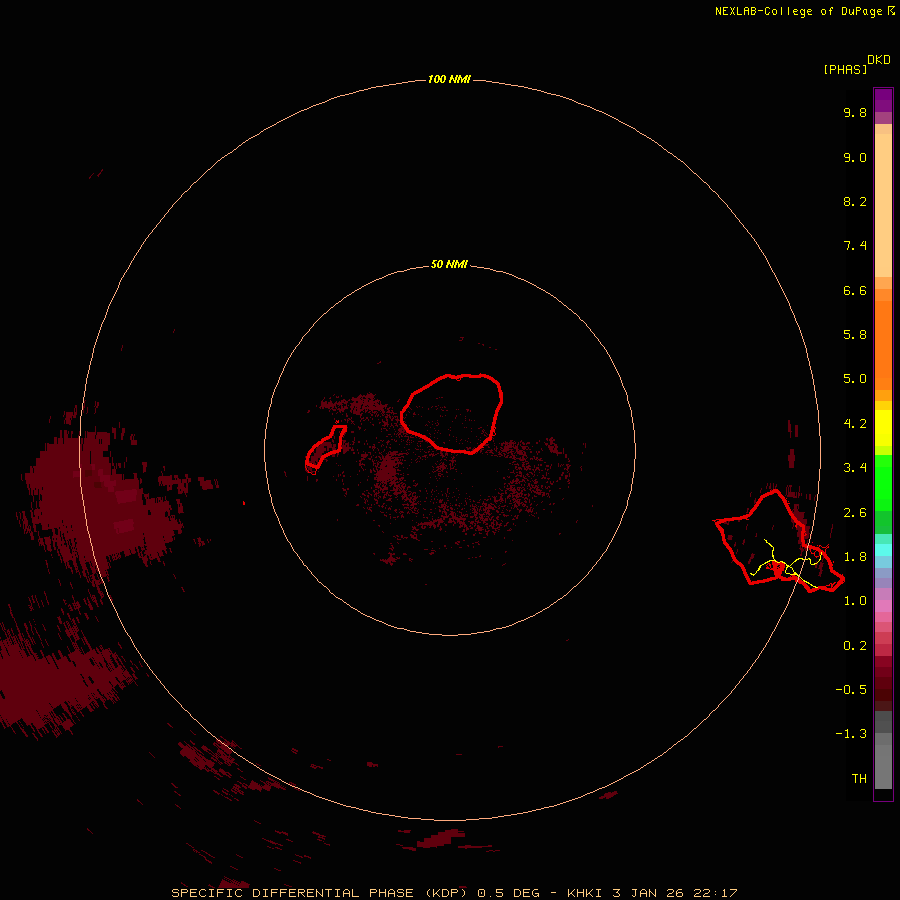Click the [PHAS] units label

845,69
